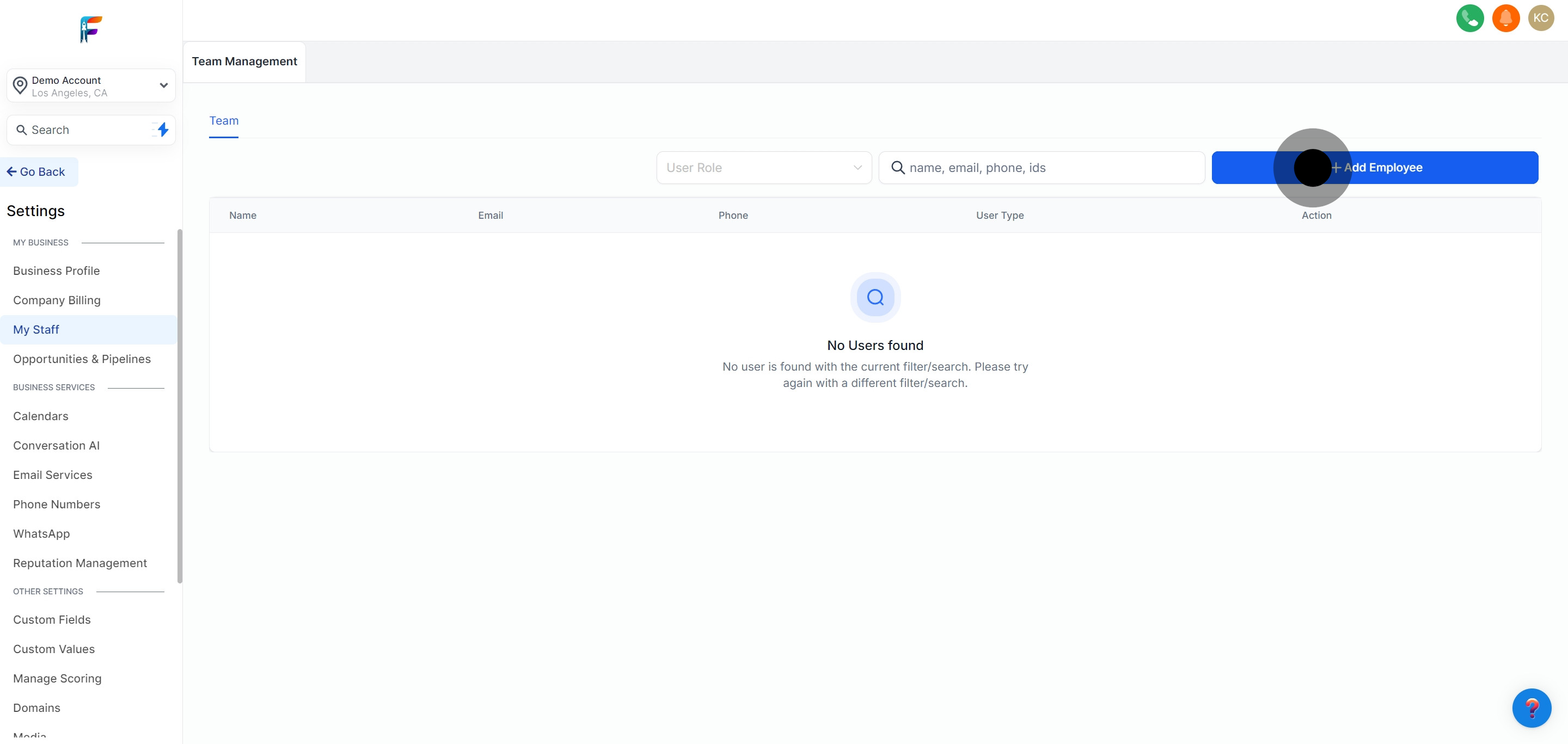Open the help question mark widget

(1533, 708)
